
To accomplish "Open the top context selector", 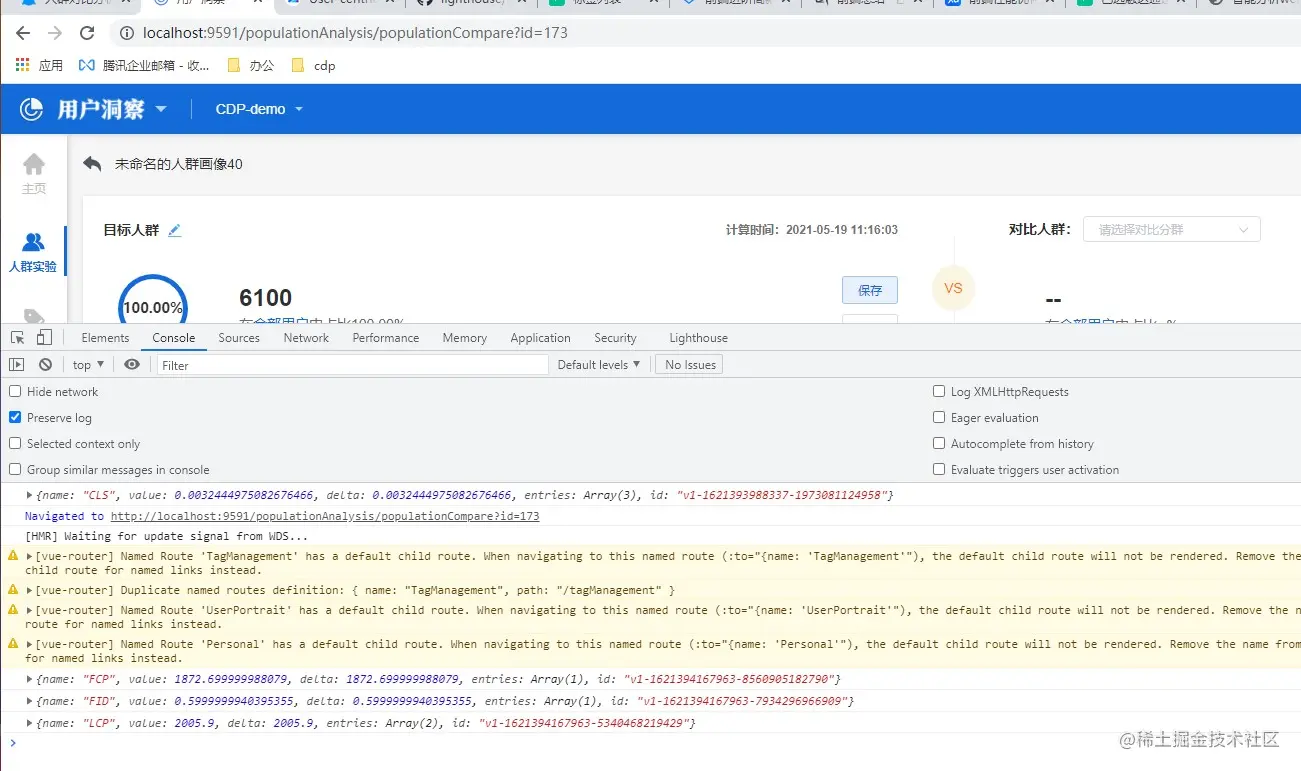I will click(88, 365).
